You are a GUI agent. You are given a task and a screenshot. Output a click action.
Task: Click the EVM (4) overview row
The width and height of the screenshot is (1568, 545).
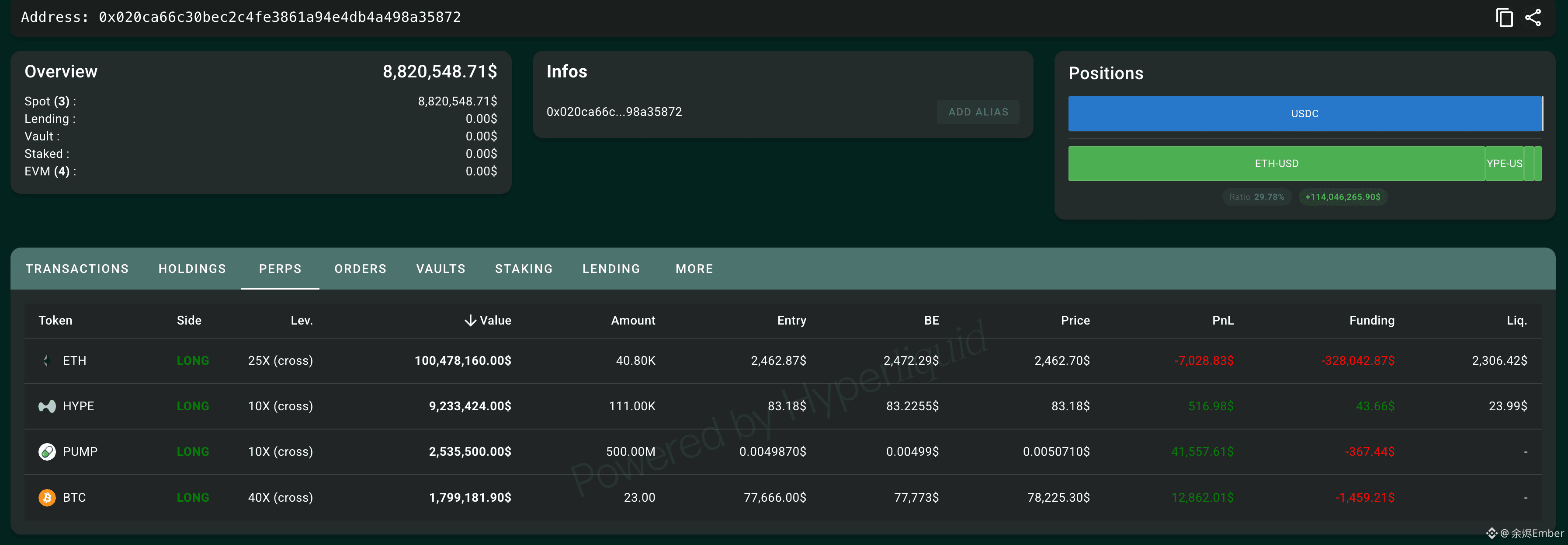pyautogui.click(x=260, y=171)
